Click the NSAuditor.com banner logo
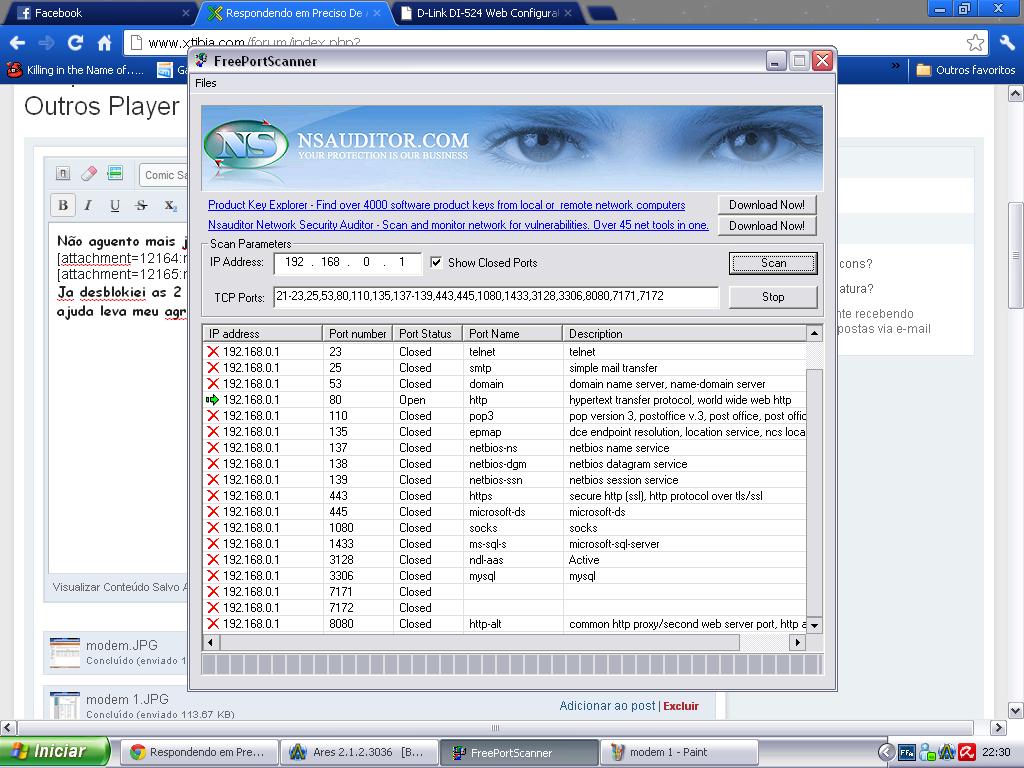1024x768 pixels. tap(246, 144)
